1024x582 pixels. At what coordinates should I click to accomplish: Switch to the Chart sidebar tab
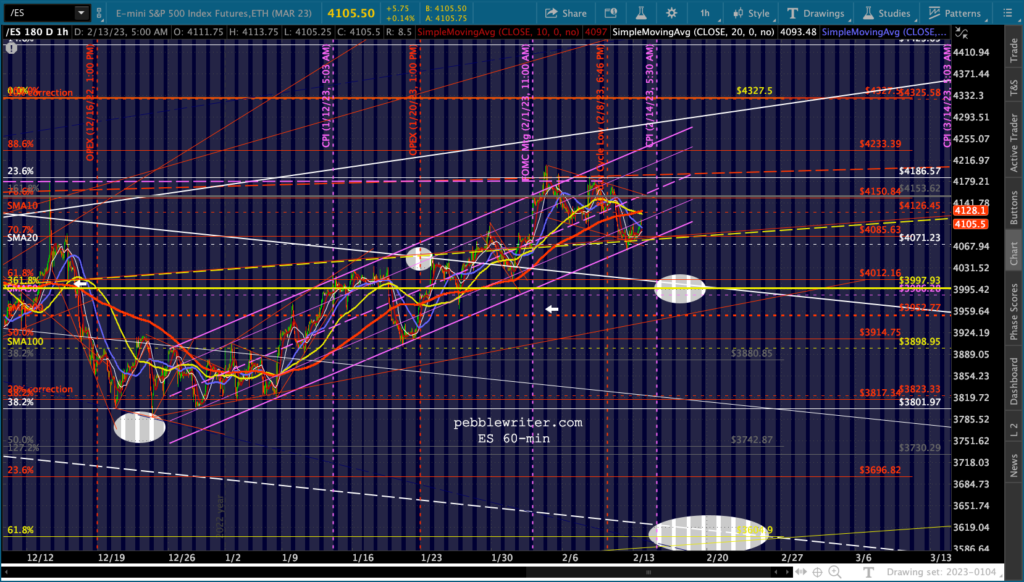(1014, 253)
